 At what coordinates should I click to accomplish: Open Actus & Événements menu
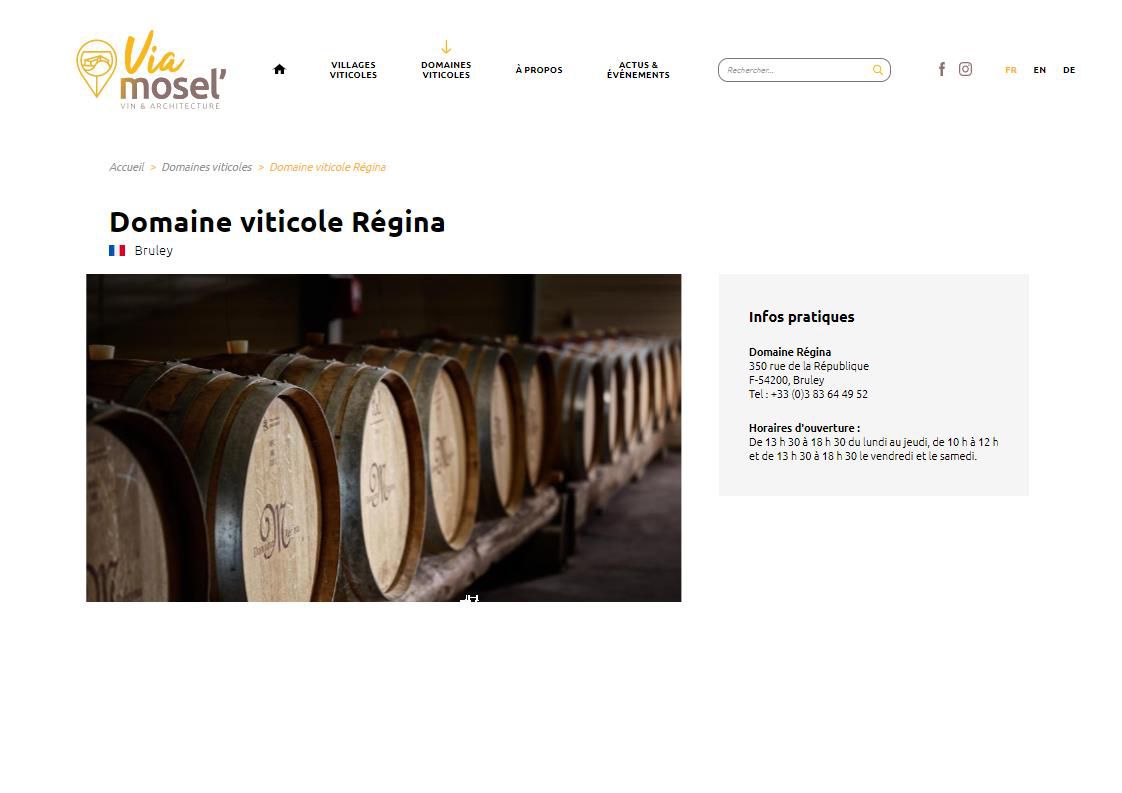pos(638,69)
